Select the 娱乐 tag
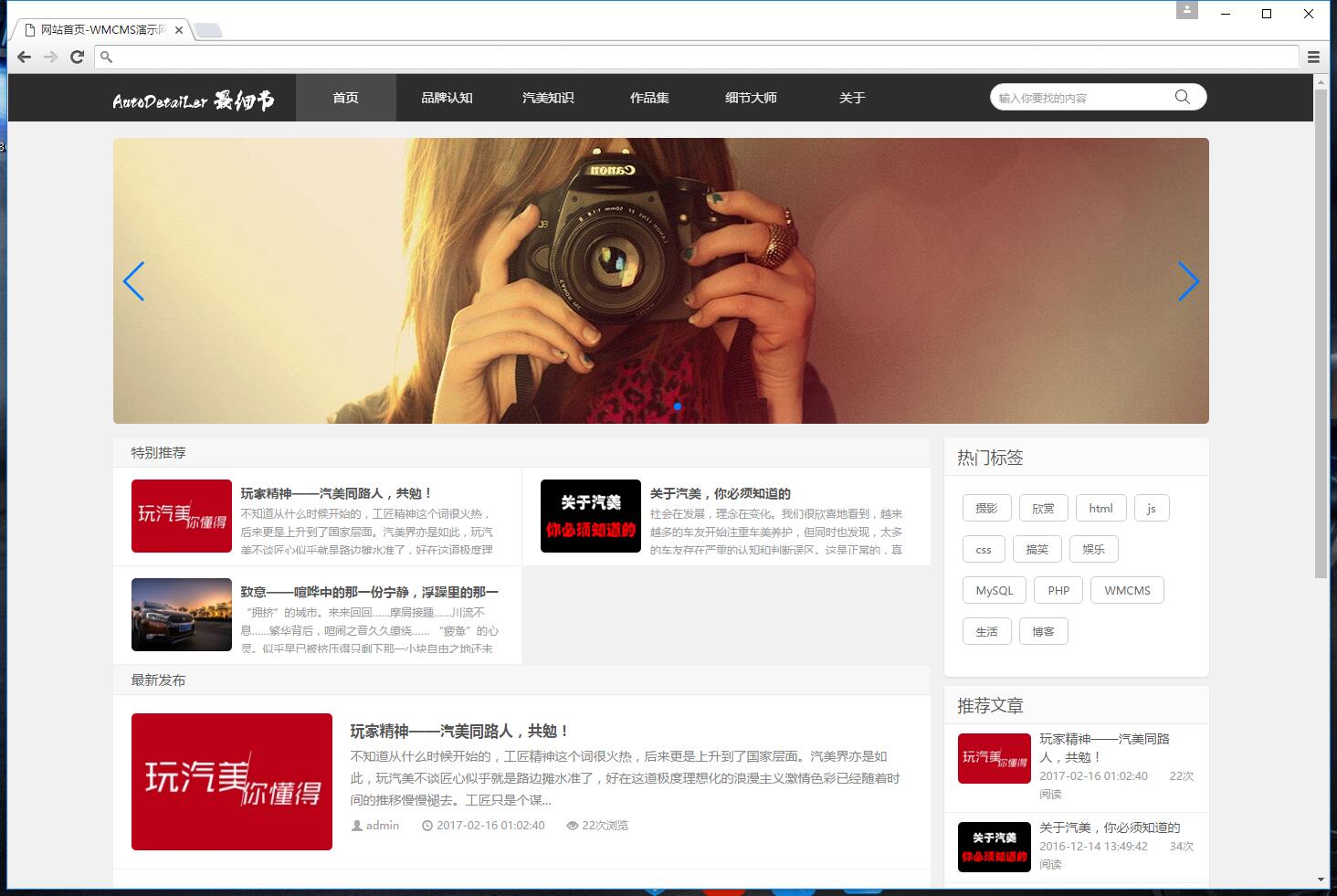Viewport: 1337px width, 896px height. [1094, 550]
